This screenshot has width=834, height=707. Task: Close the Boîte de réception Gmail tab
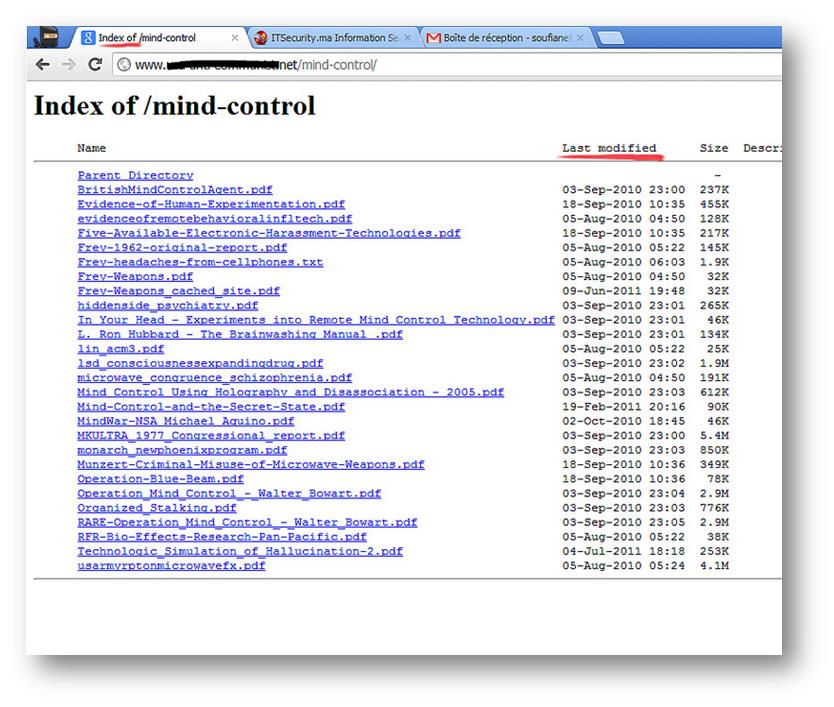click(x=580, y=38)
